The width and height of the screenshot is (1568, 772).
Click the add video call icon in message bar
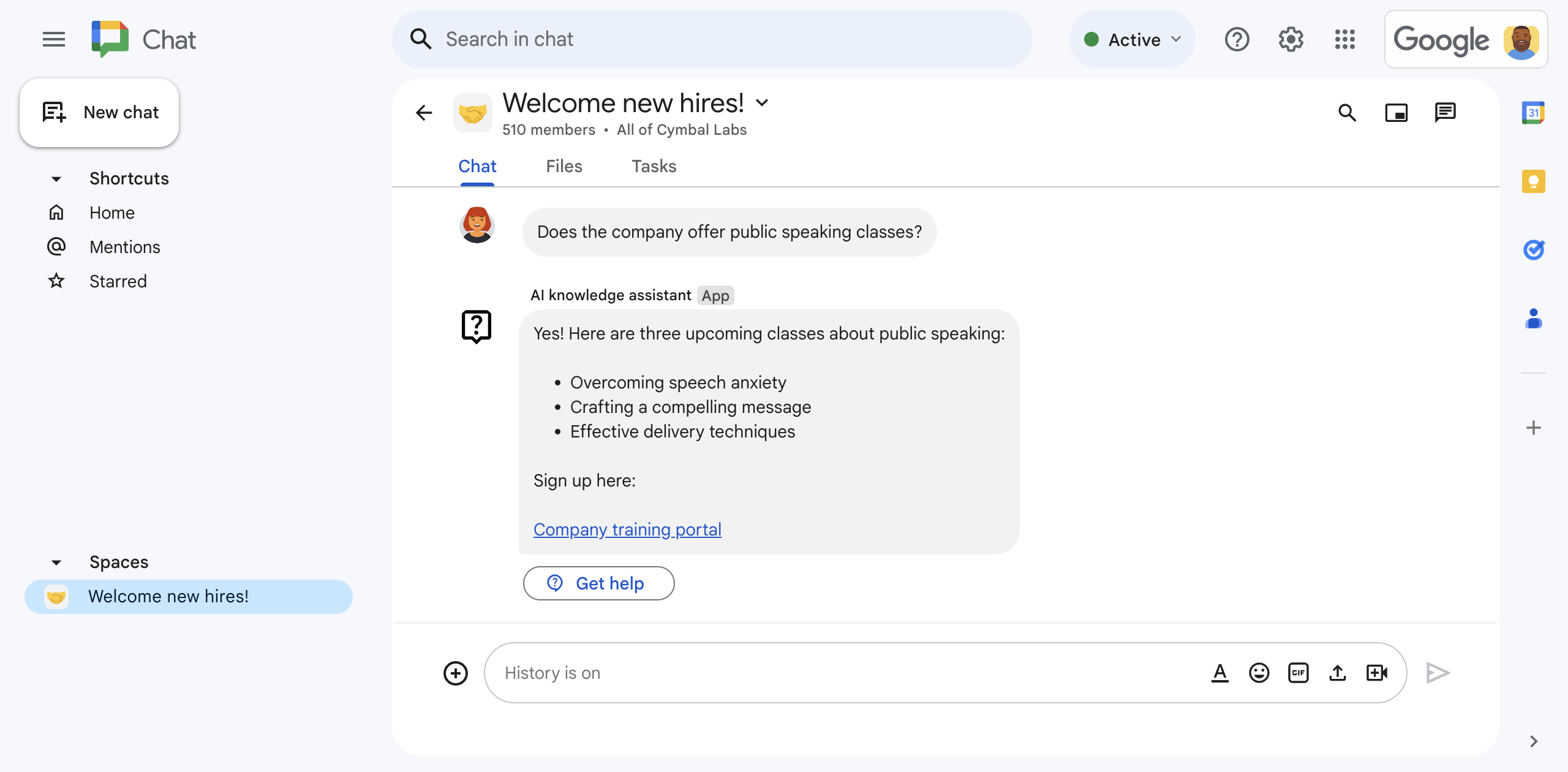pos(1378,672)
